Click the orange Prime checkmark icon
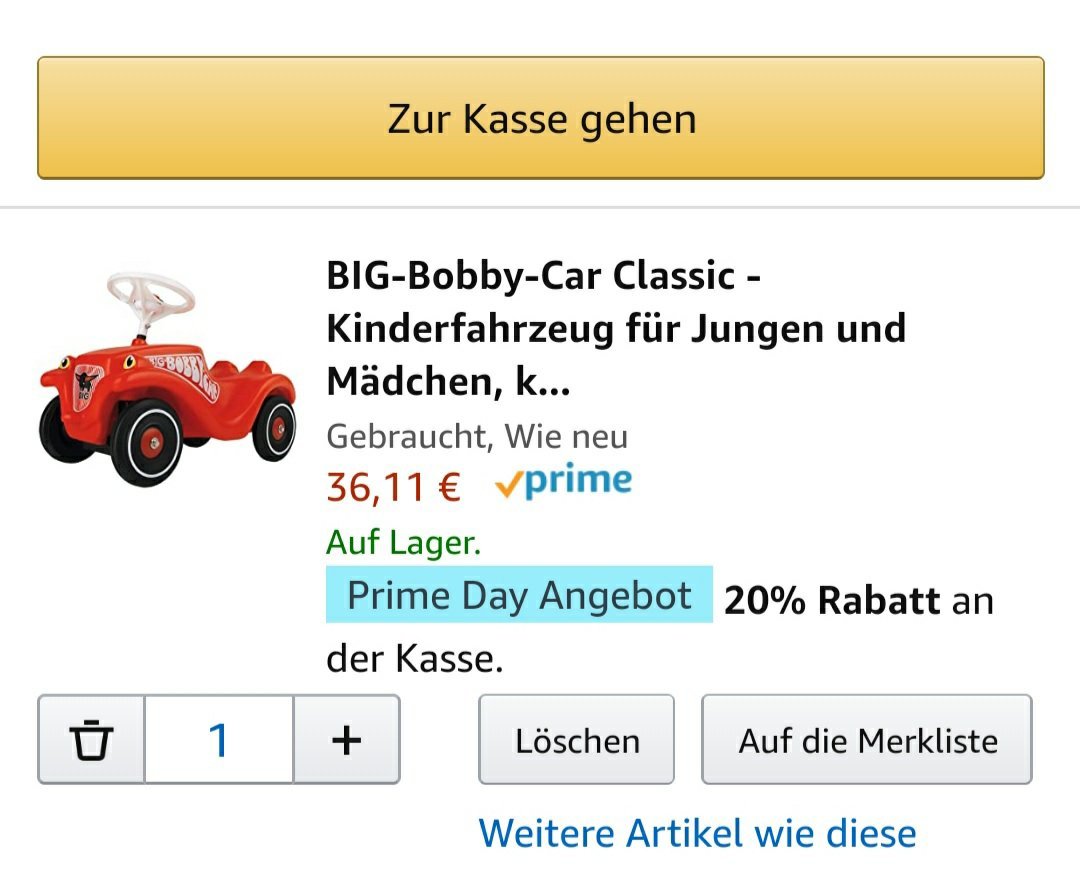1080x885 pixels. (508, 485)
